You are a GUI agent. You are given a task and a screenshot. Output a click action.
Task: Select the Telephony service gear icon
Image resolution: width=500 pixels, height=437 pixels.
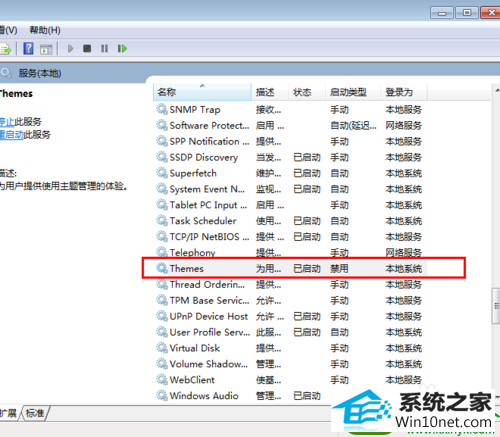(162, 252)
